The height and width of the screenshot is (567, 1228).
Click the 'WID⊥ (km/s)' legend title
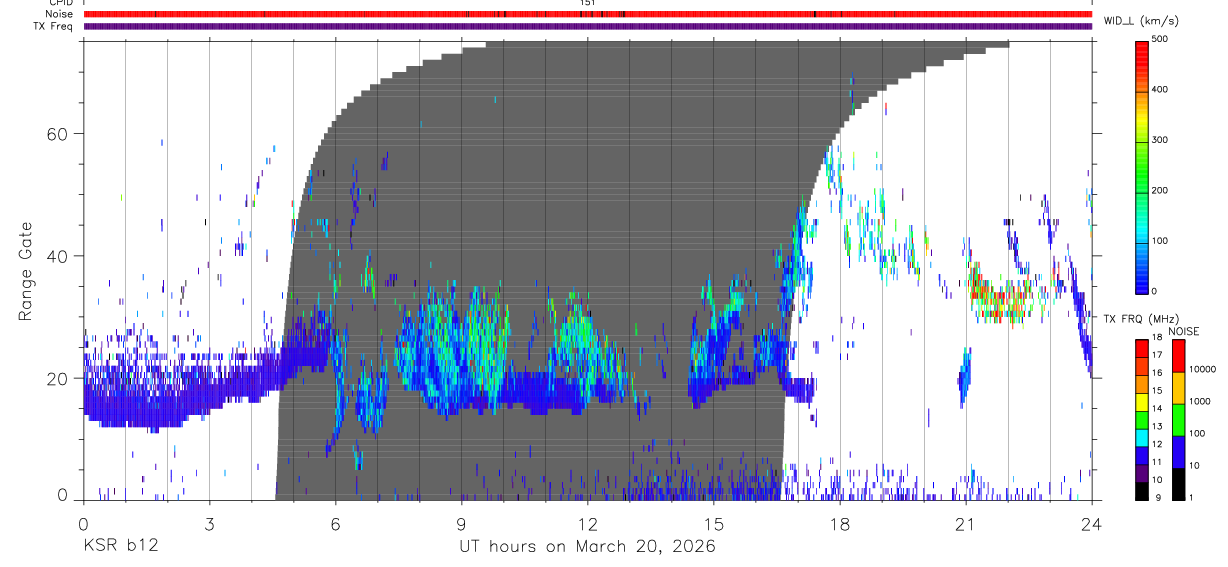(x=1143, y=20)
